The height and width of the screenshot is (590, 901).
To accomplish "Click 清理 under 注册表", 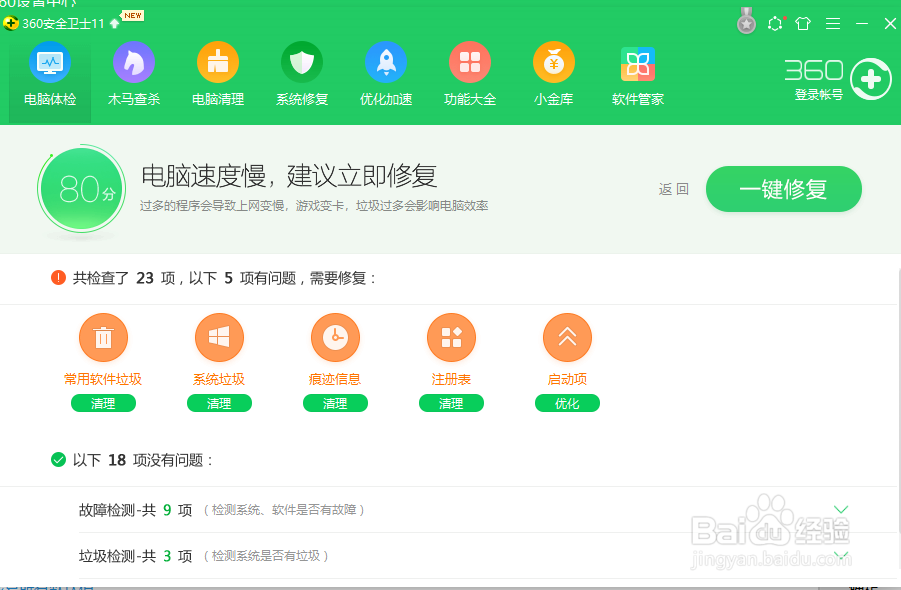I will 452,403.
